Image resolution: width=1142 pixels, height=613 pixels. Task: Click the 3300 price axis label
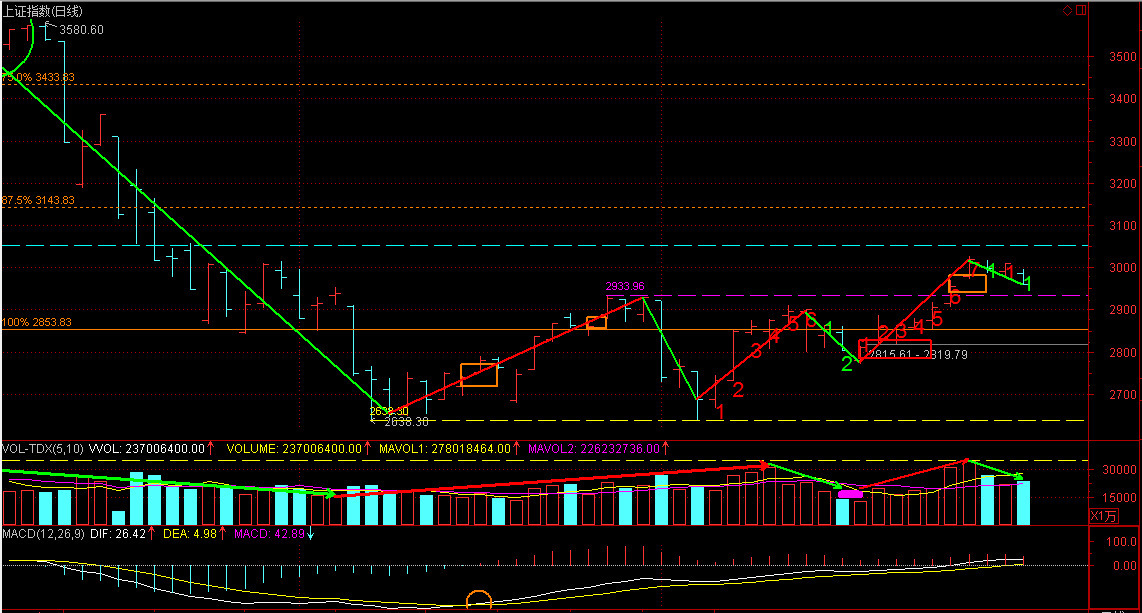(x=1122, y=141)
